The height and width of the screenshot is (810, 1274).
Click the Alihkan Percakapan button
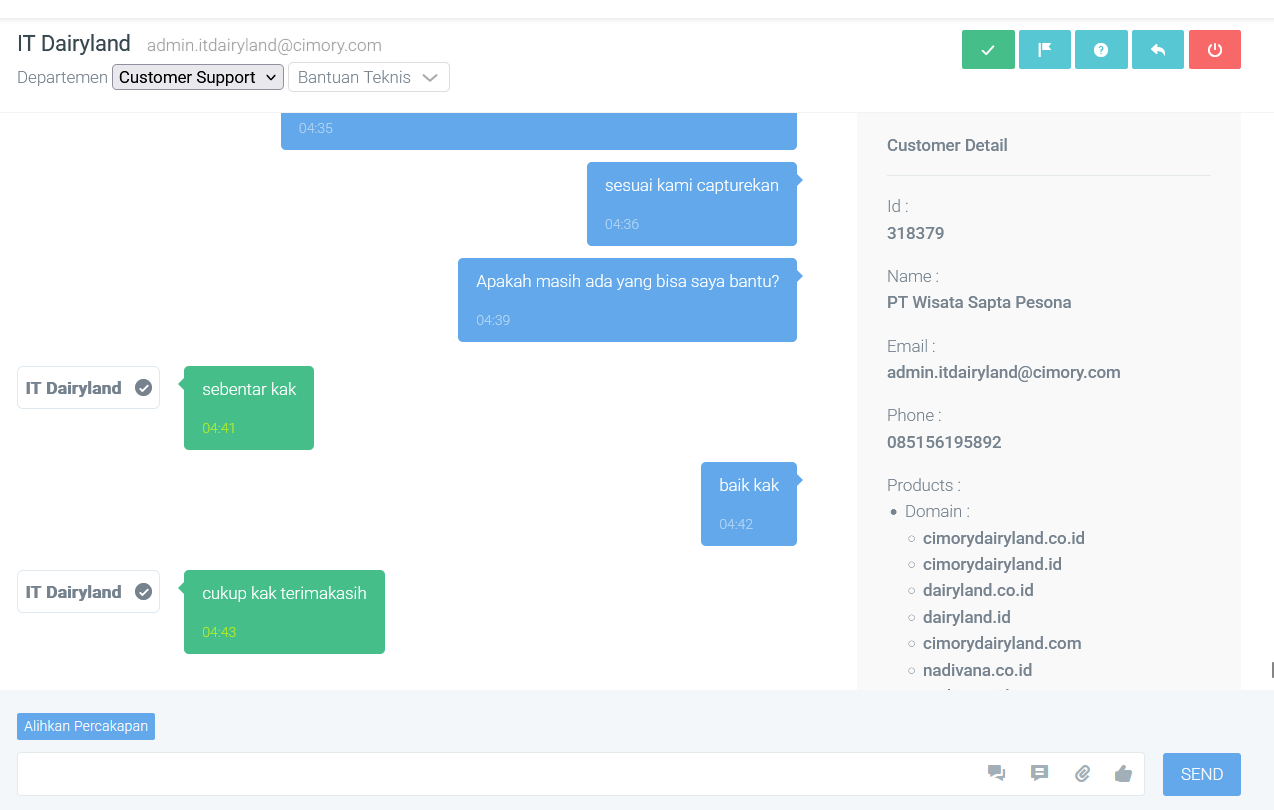pyautogui.click(x=86, y=726)
